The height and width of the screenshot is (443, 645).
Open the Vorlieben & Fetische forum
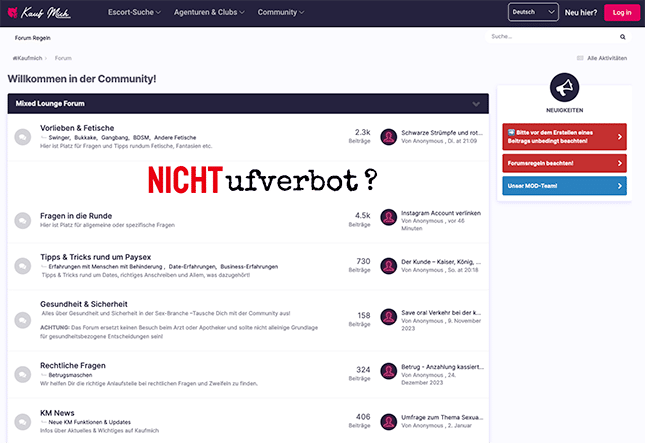click(x=77, y=128)
